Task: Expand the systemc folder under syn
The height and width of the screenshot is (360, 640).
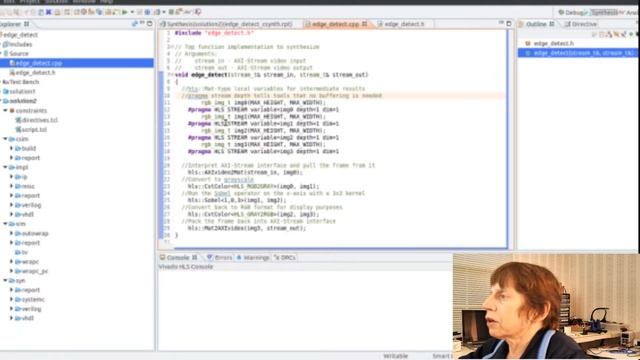Action: pyautogui.click(x=11, y=299)
